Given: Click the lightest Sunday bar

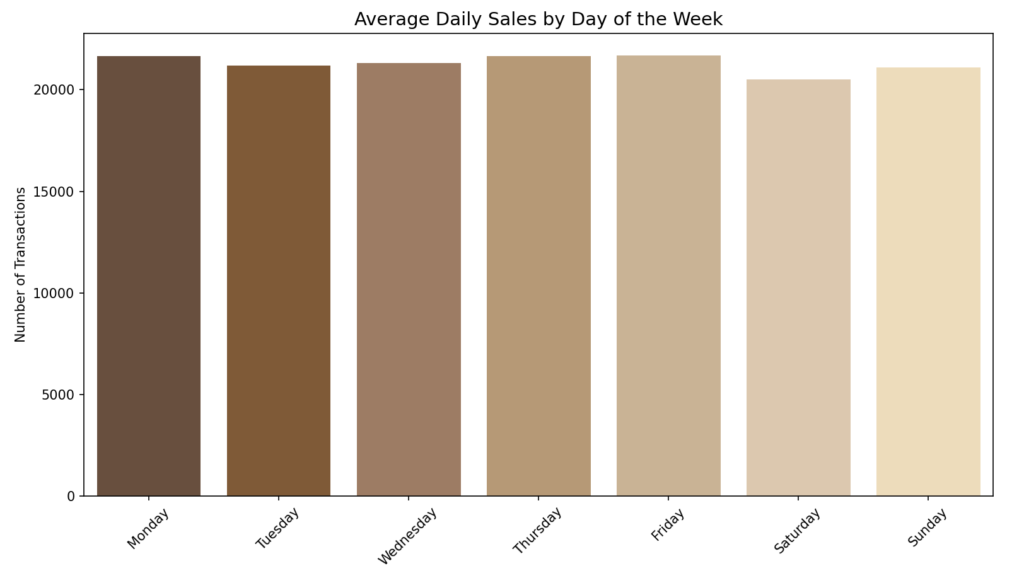Looking at the screenshot, I should click(x=928, y=282).
